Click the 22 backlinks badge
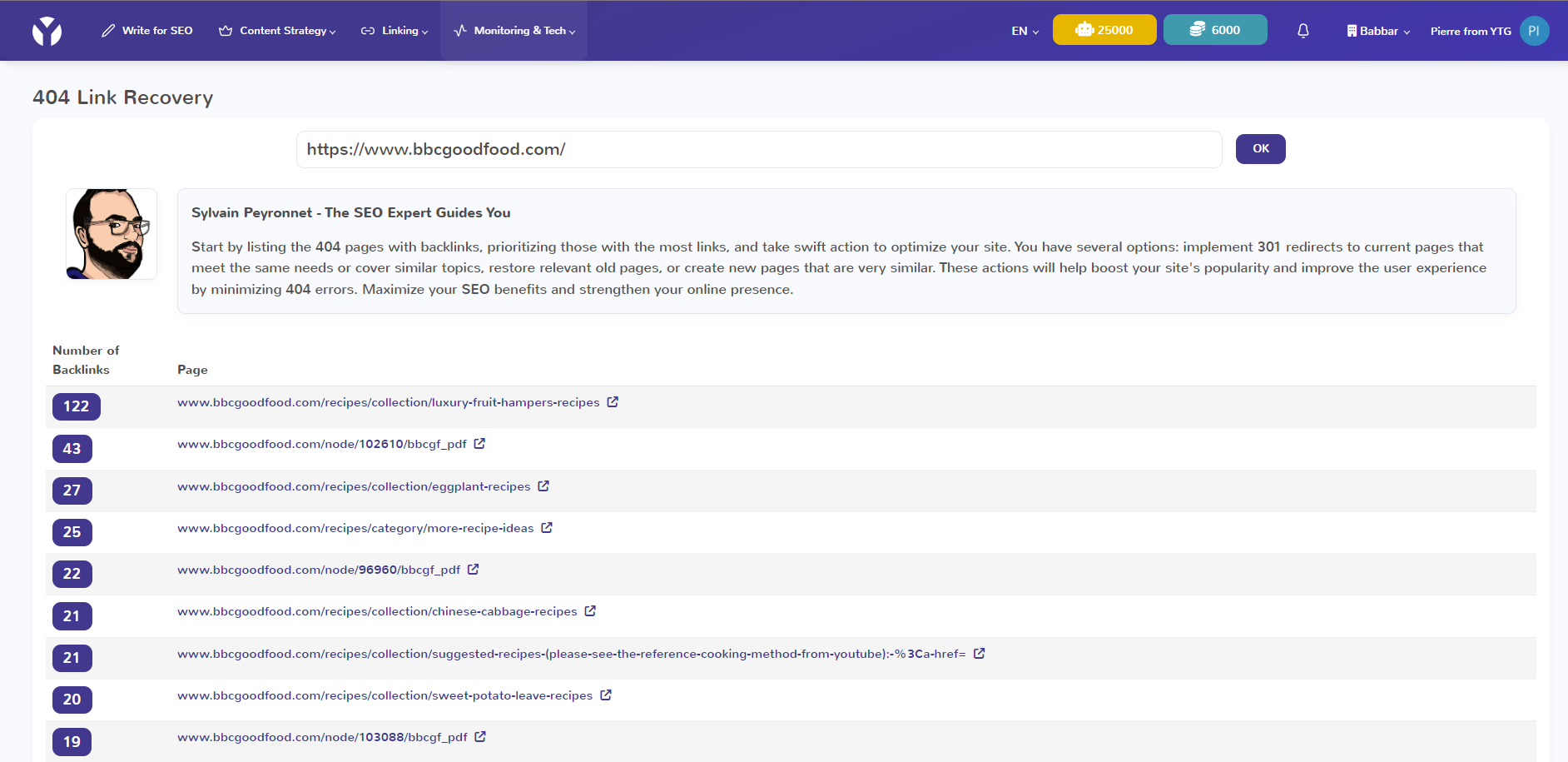The height and width of the screenshot is (762, 1568). [72, 574]
